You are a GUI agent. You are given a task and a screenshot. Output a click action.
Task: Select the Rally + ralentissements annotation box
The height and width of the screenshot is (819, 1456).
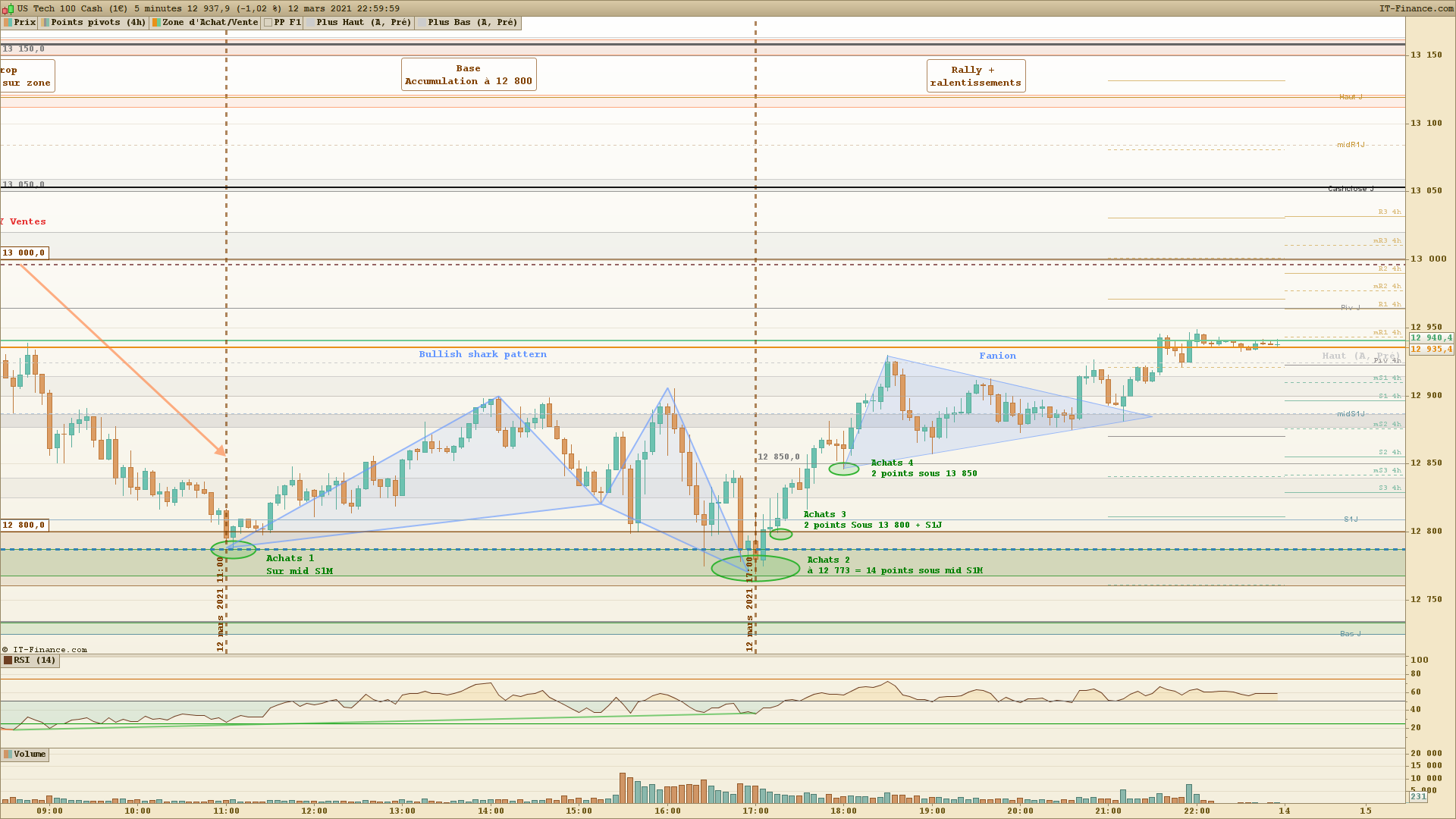pyautogui.click(x=975, y=77)
